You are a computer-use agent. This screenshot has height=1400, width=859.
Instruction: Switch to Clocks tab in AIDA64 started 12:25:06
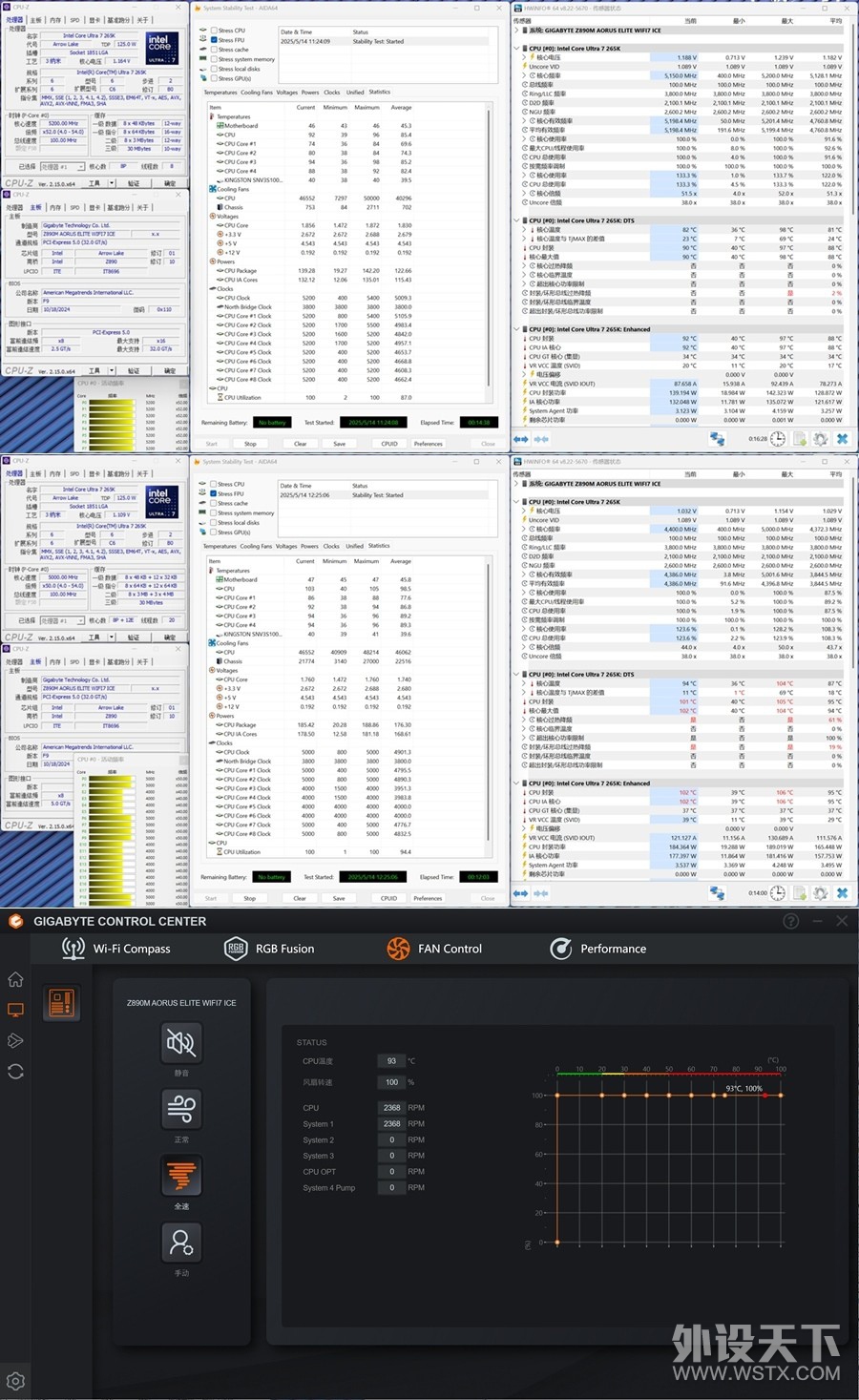click(x=331, y=546)
